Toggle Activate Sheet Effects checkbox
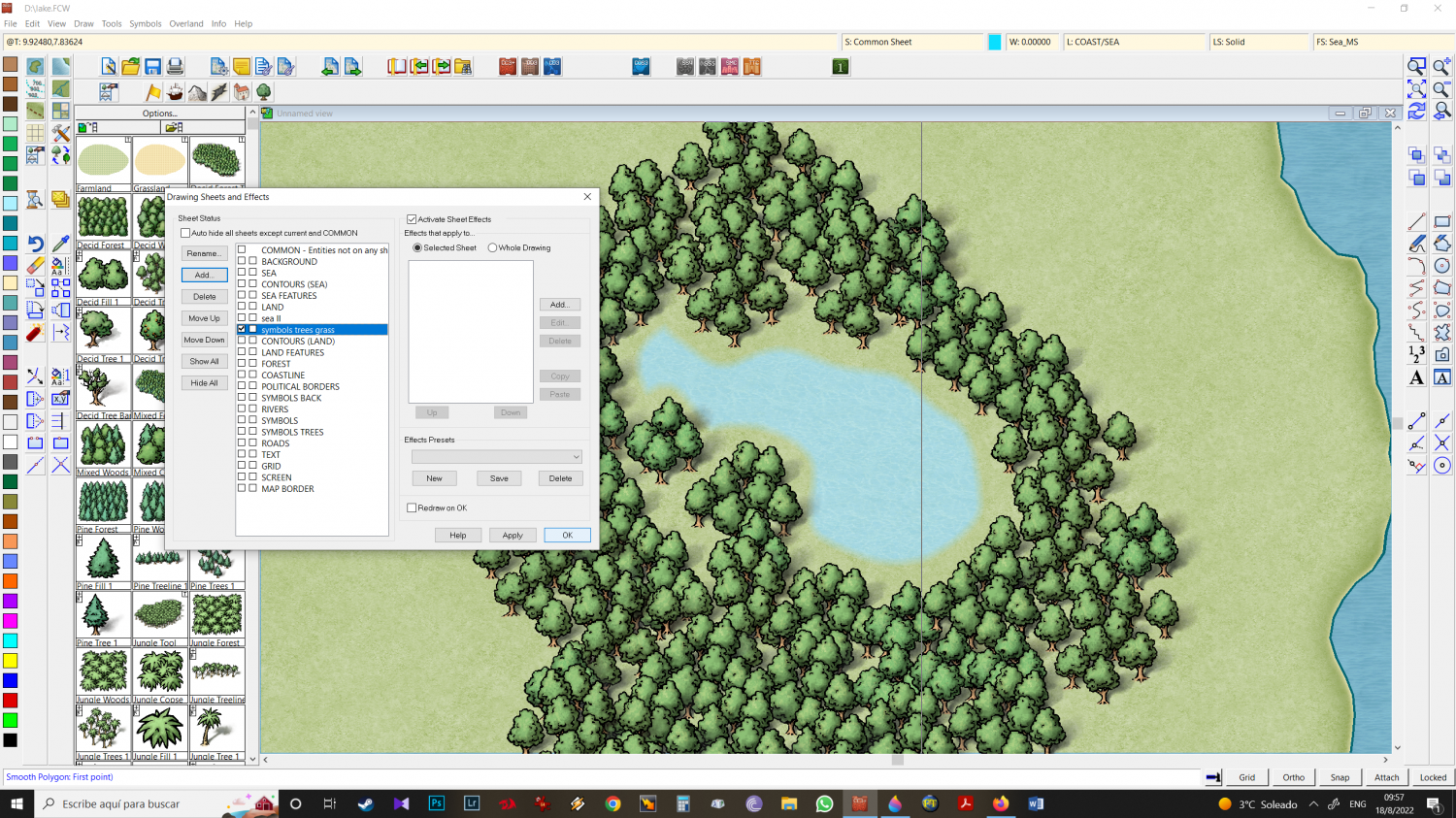This screenshot has height=818, width=1456. (412, 219)
